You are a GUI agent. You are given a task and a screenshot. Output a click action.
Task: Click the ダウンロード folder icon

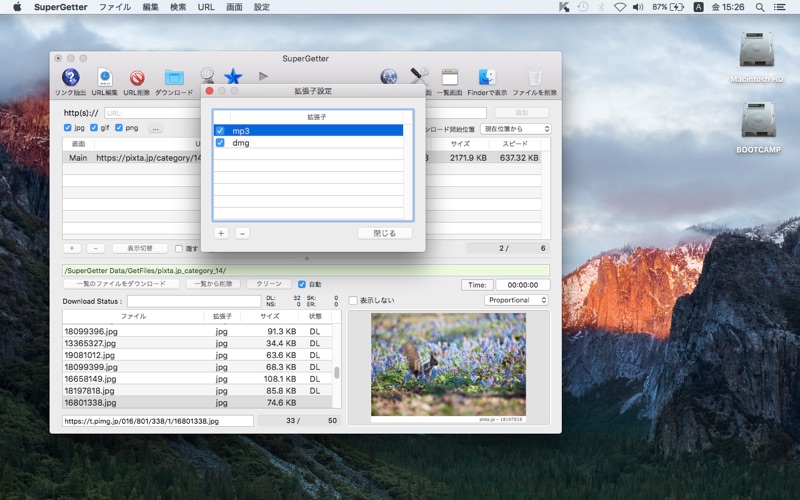point(174,78)
